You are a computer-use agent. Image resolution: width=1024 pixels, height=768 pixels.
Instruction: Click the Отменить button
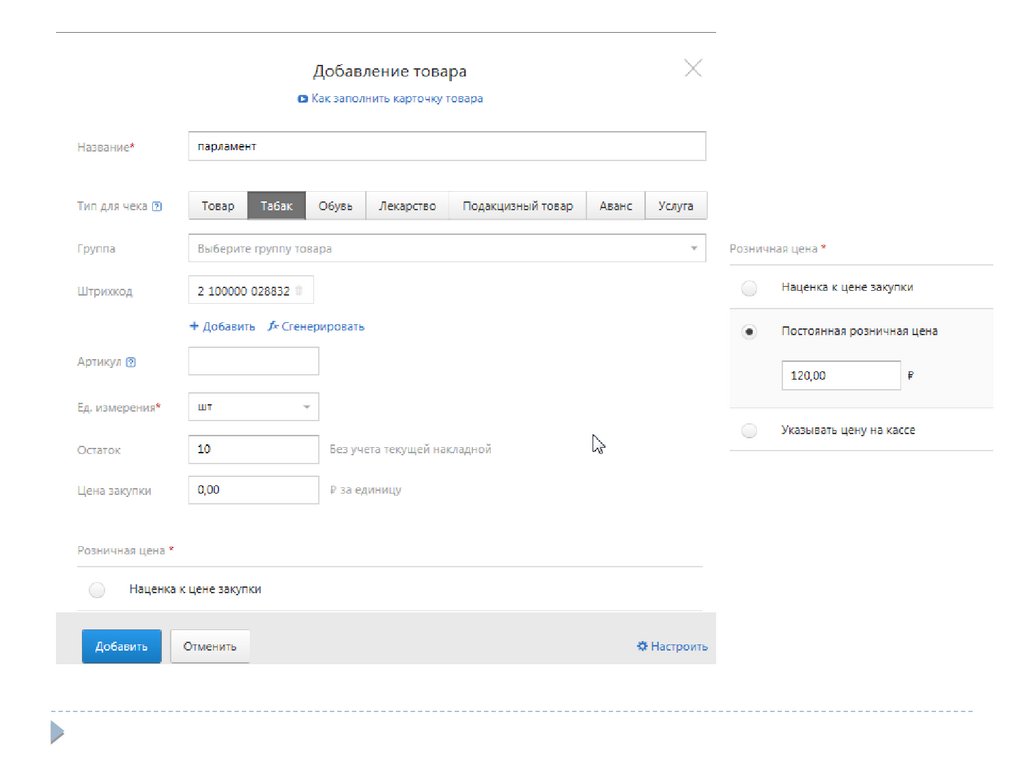(x=210, y=646)
